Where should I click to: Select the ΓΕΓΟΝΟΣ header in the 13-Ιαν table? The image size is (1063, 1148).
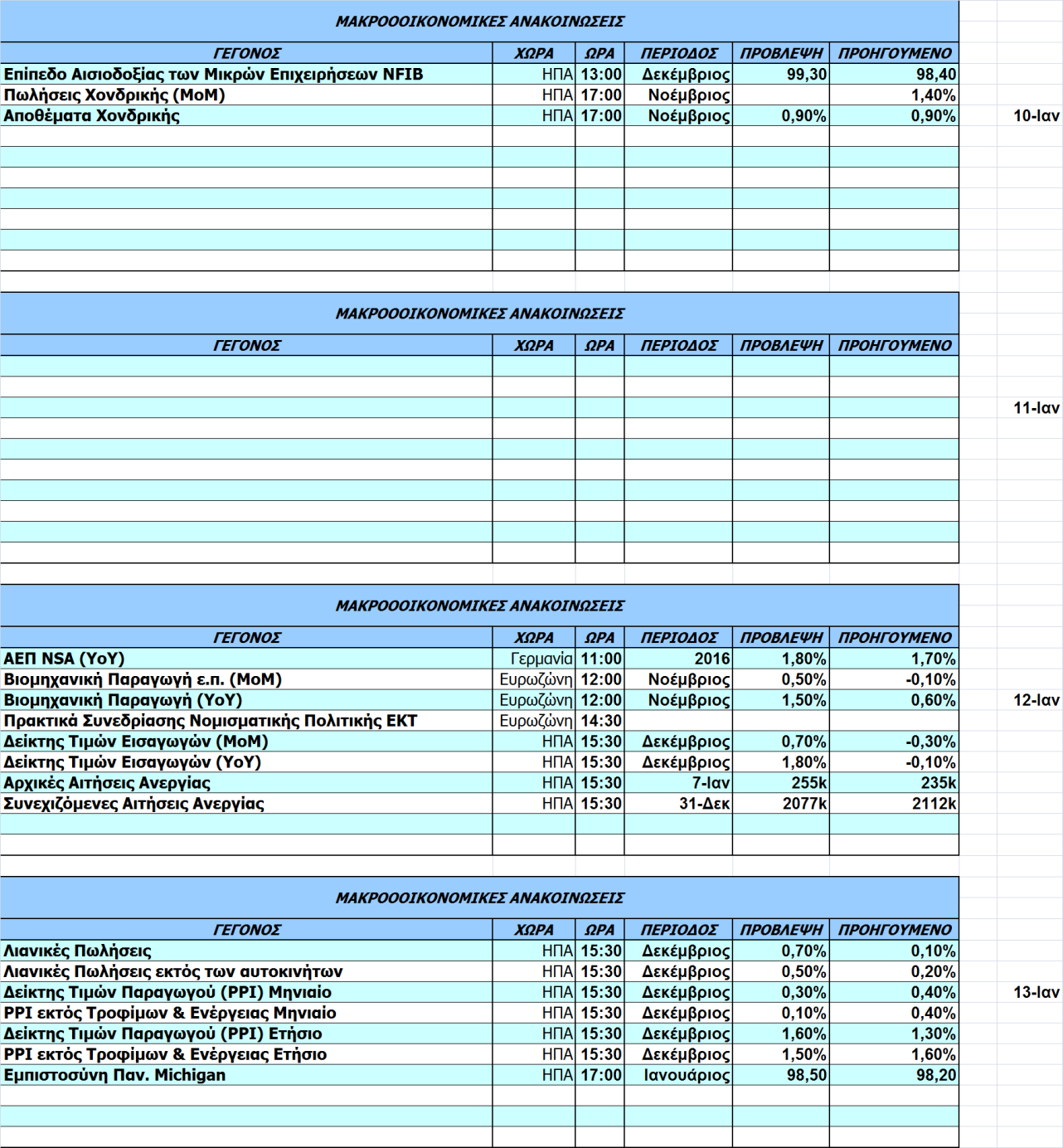246,930
